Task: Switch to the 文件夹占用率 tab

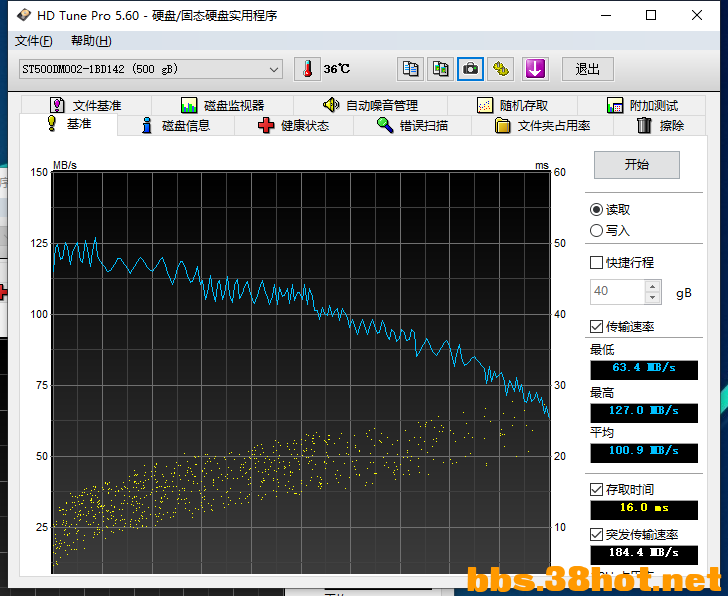Action: pyautogui.click(x=542, y=126)
